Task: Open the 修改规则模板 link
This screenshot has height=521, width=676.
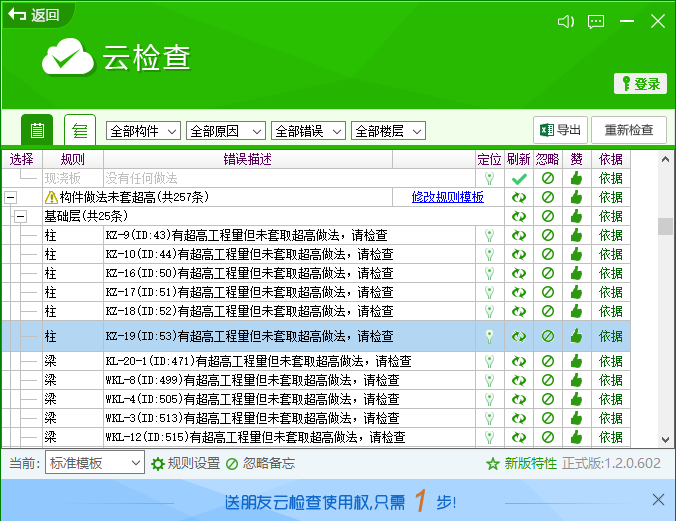Action: [448, 197]
